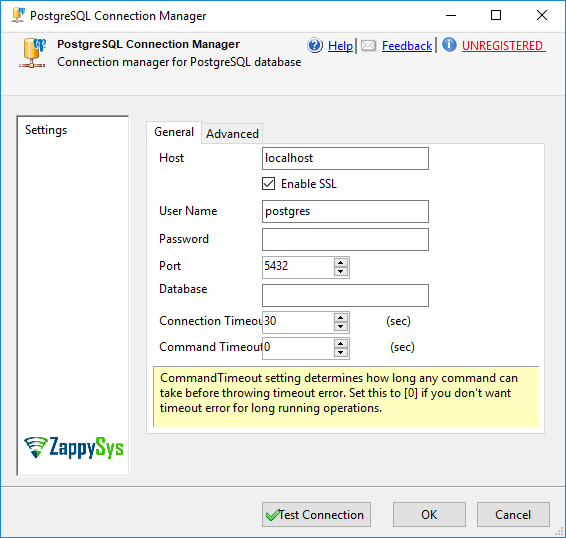Screen dimensions: 566x538
Task: Maximize the Connection Manager window
Action: click(x=496, y=16)
